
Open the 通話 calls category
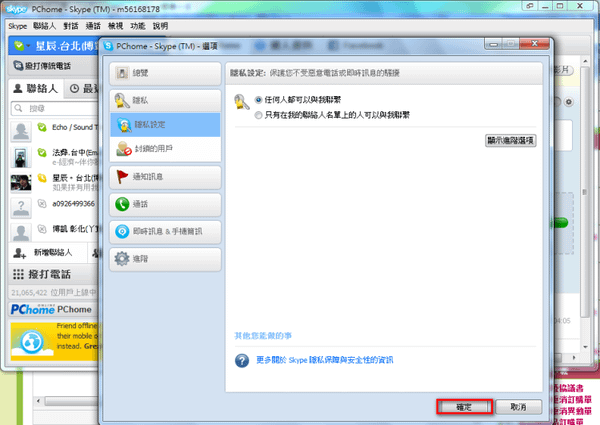165,204
